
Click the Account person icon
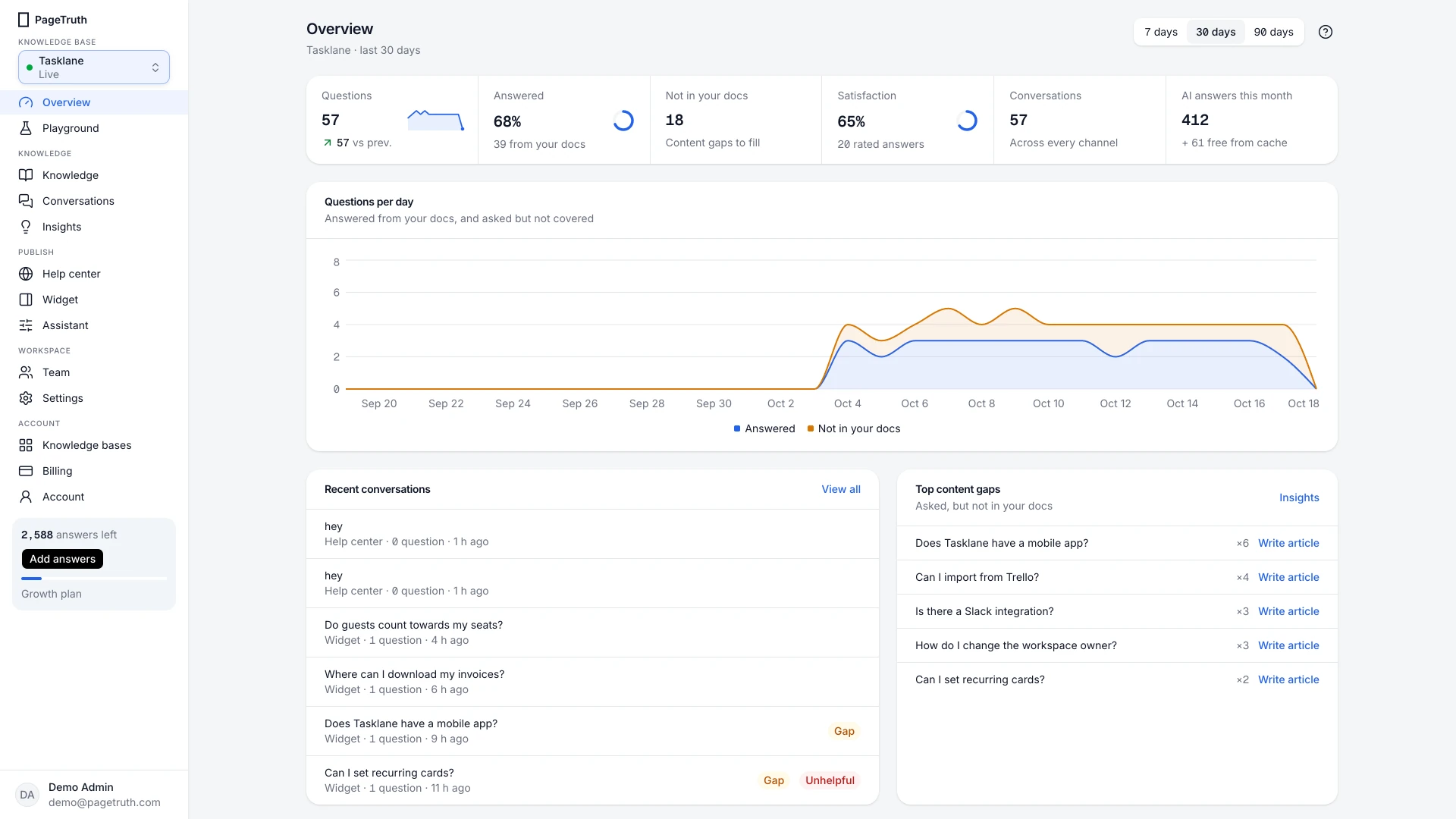[26, 497]
